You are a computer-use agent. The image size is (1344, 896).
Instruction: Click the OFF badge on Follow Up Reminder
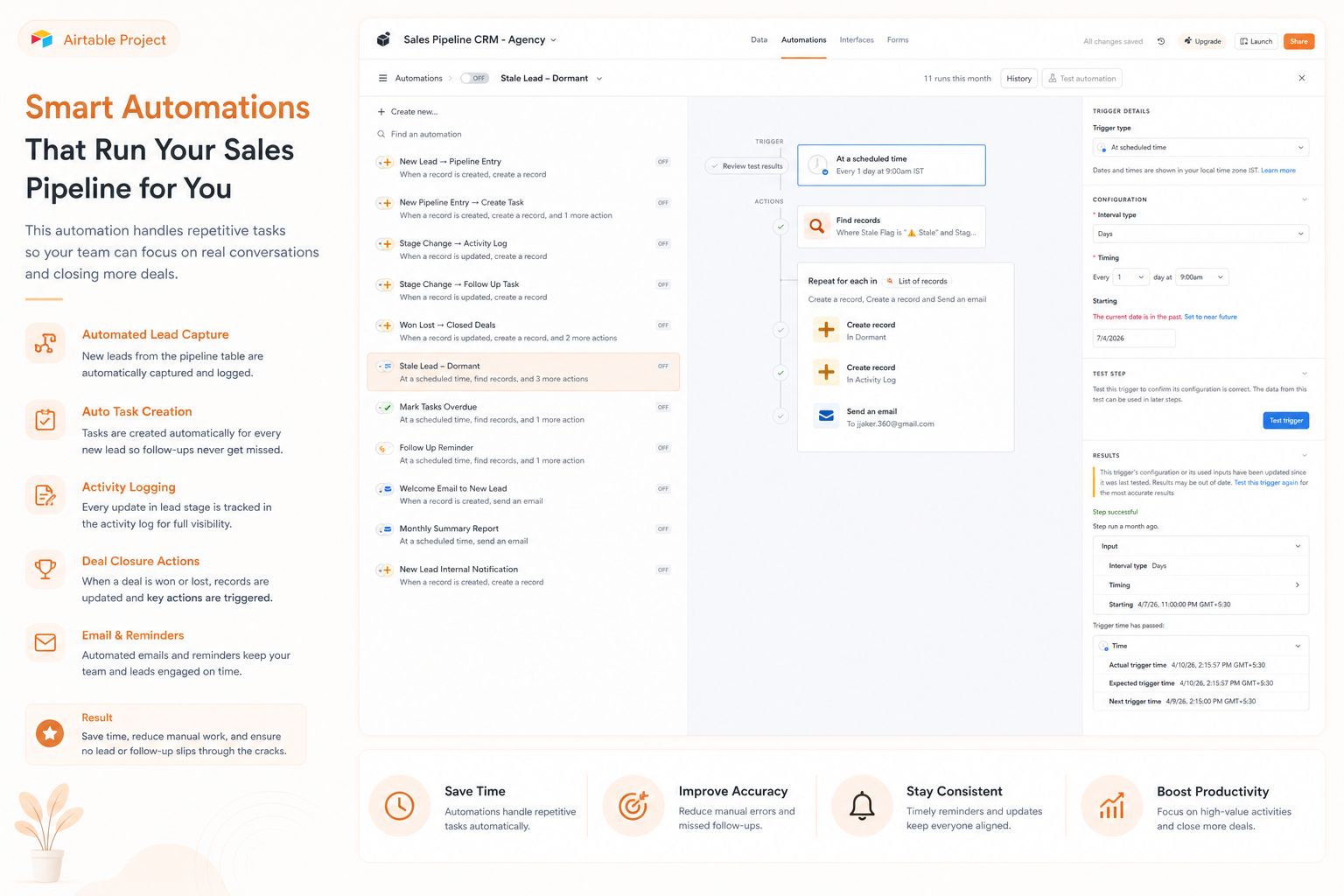click(663, 448)
